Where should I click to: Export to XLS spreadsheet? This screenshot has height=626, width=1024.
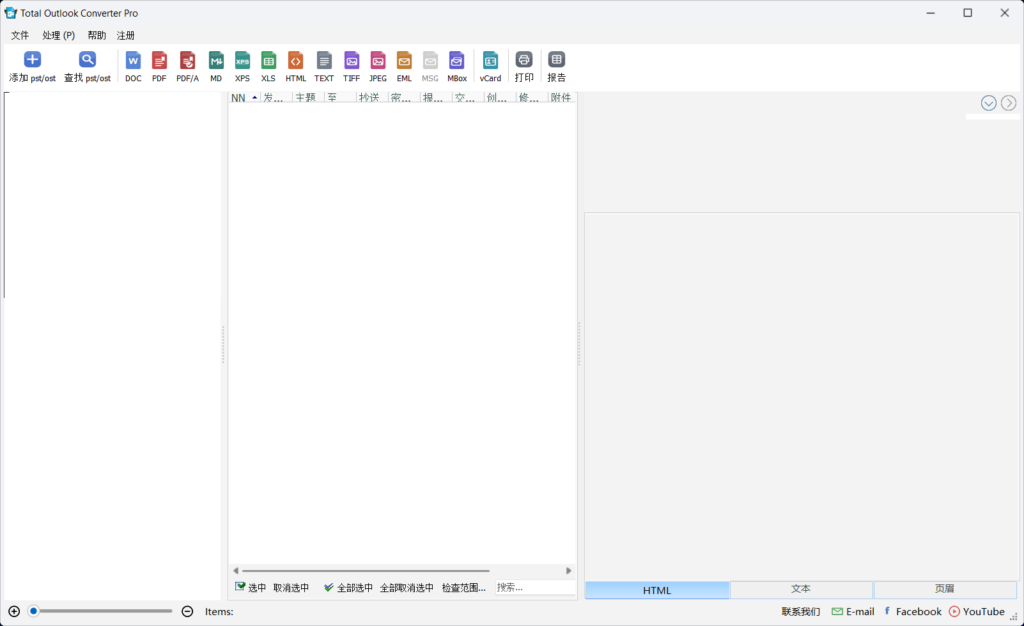[268, 67]
